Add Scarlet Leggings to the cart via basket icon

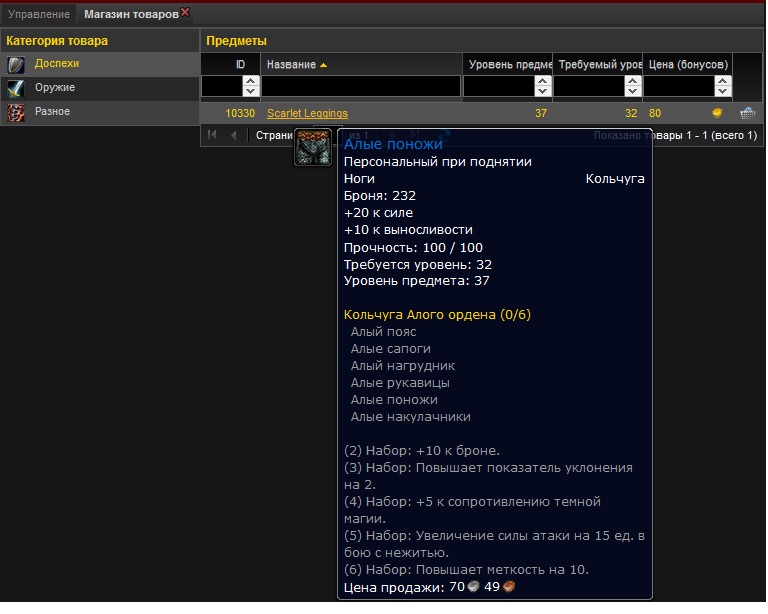747,113
